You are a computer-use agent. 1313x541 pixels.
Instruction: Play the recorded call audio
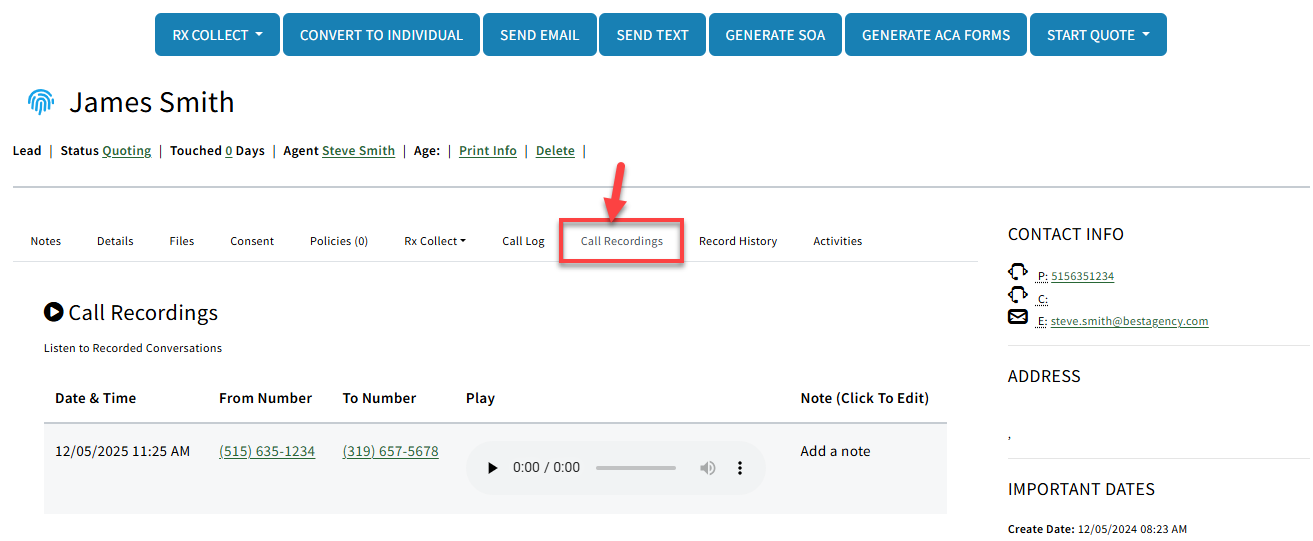(491, 468)
